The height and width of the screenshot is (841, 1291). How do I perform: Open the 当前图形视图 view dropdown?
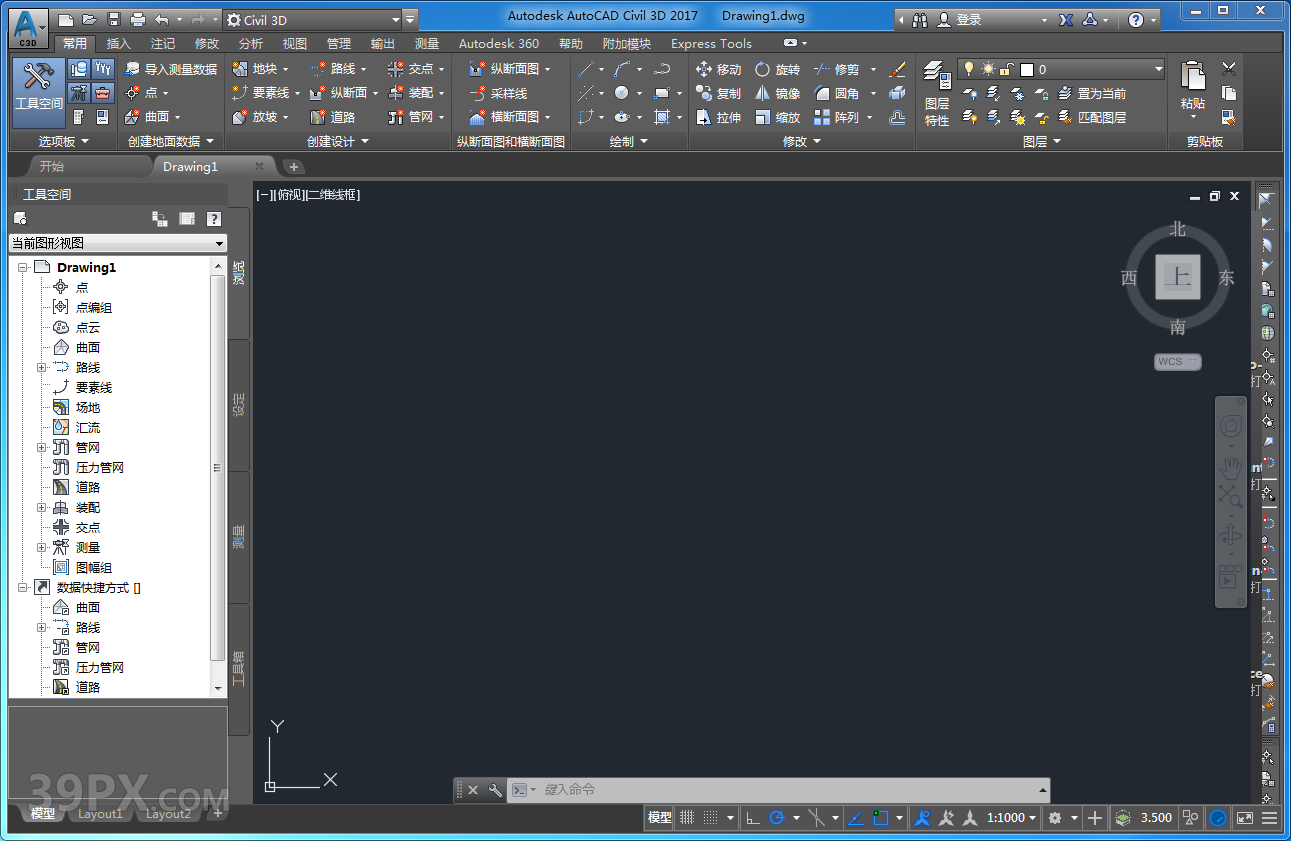118,243
